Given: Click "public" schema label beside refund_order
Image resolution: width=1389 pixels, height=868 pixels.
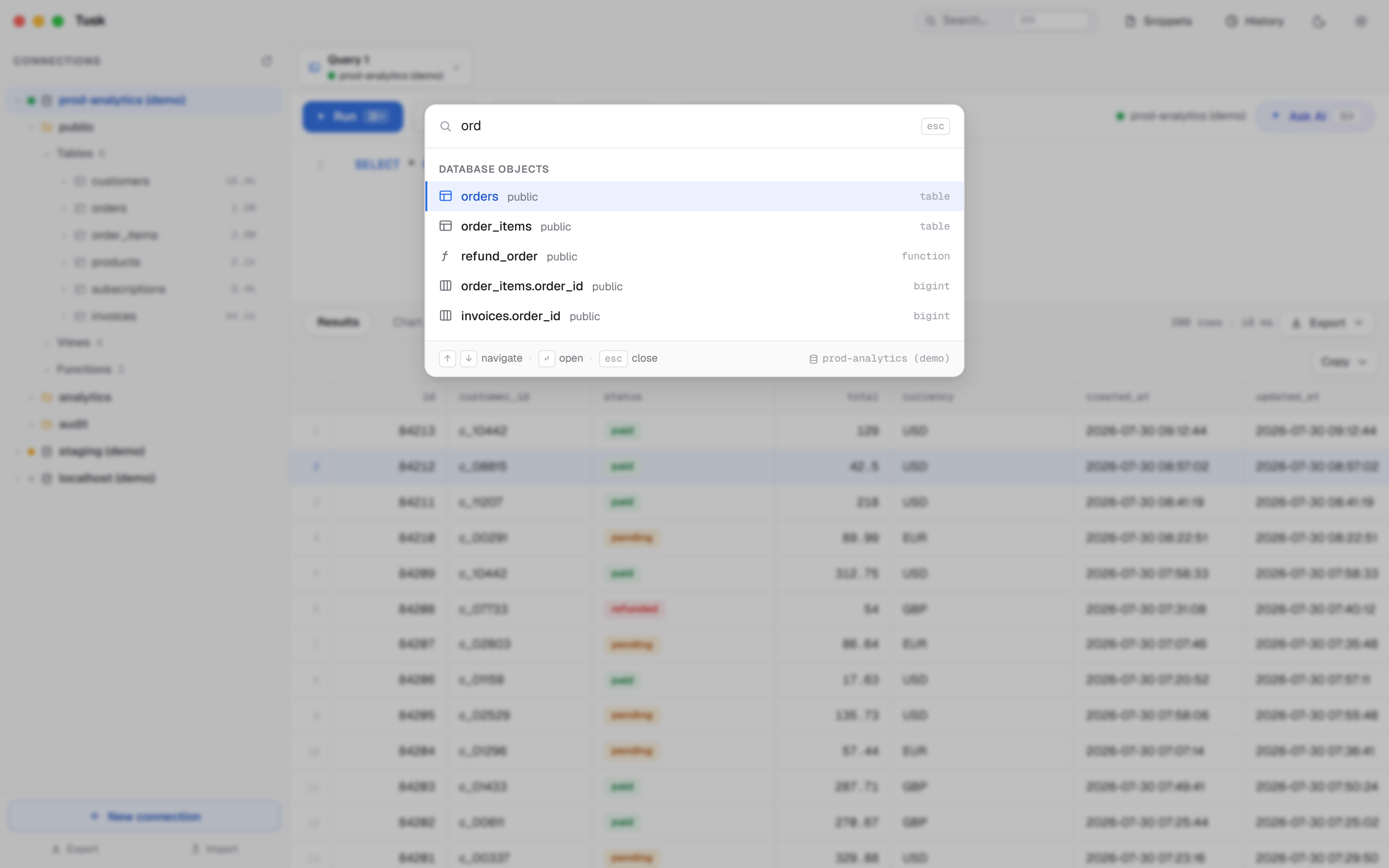Looking at the screenshot, I should pyautogui.click(x=562, y=257).
